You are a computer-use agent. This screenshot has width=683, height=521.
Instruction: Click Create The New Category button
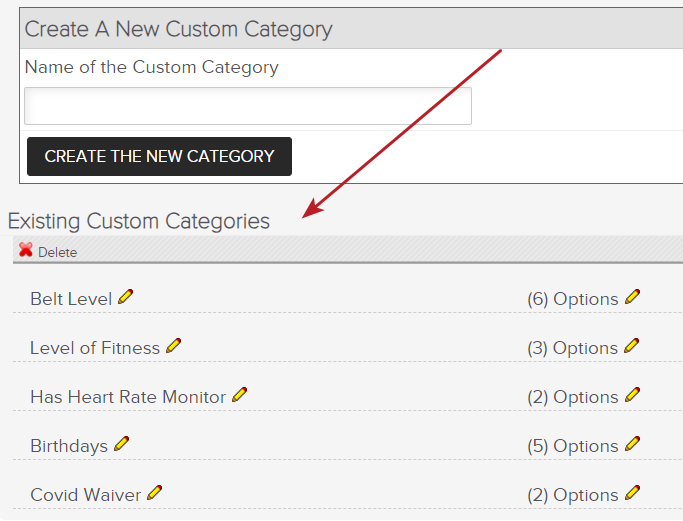(x=159, y=156)
